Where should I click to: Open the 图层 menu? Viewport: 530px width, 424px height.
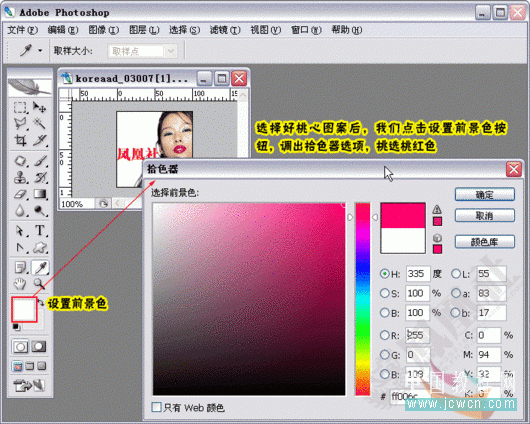[x=144, y=30]
